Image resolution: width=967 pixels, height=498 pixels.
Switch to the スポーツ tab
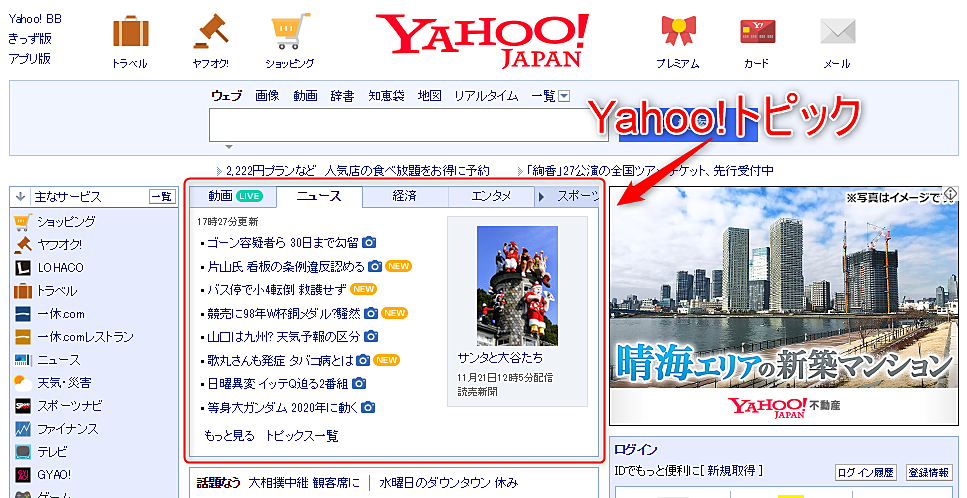point(577,197)
